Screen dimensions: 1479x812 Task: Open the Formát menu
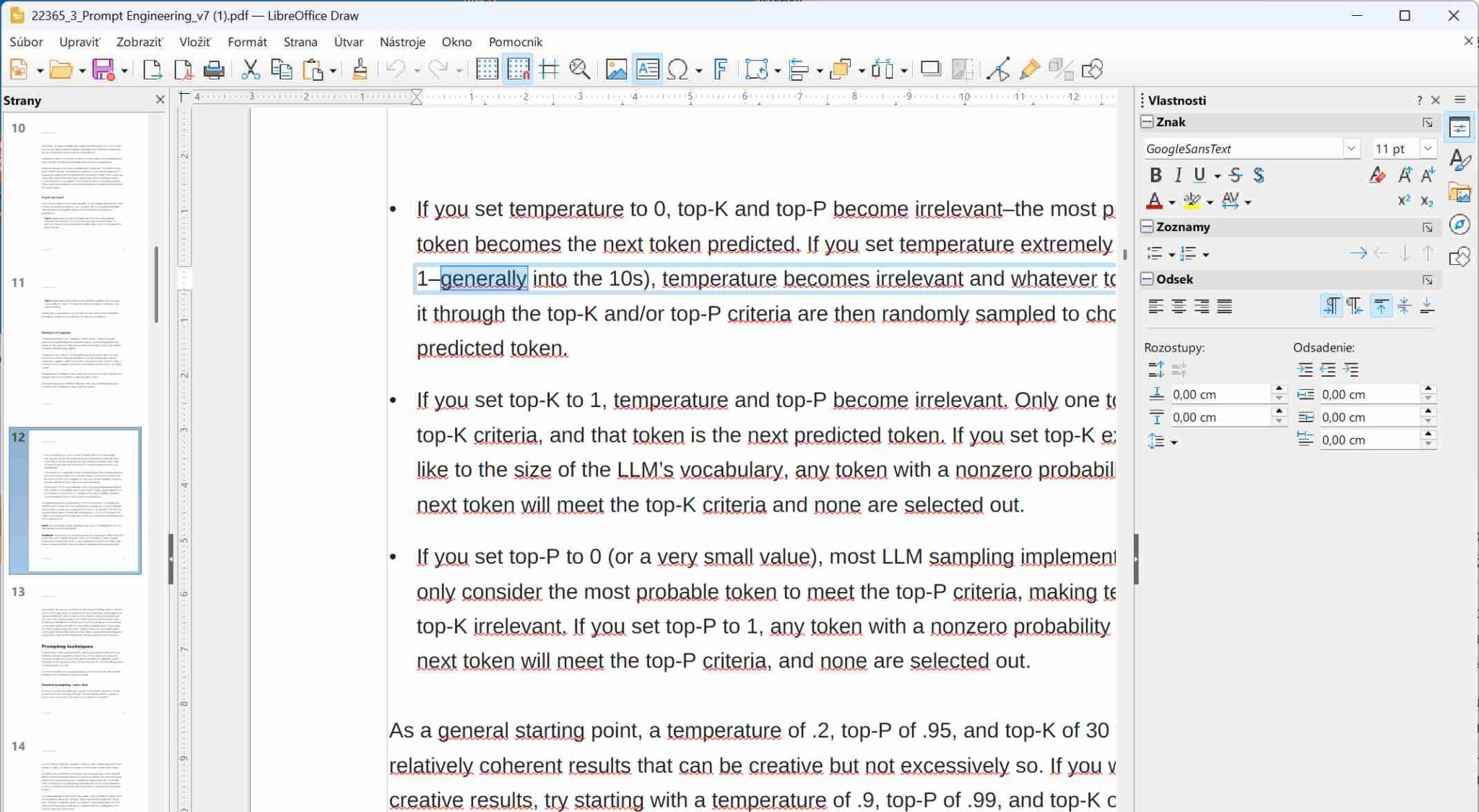[247, 42]
